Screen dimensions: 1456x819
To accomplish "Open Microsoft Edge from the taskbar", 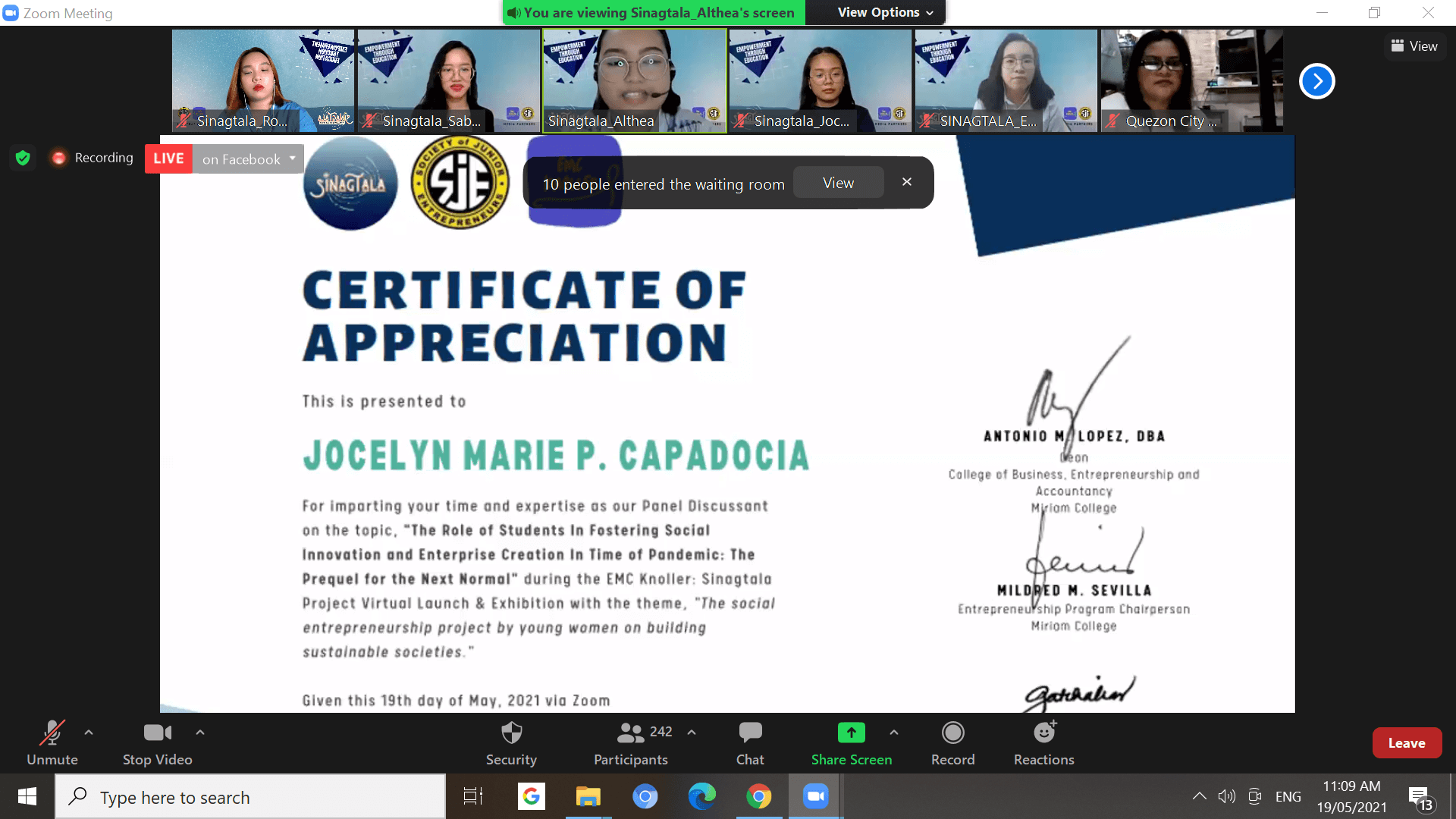I will 702,796.
